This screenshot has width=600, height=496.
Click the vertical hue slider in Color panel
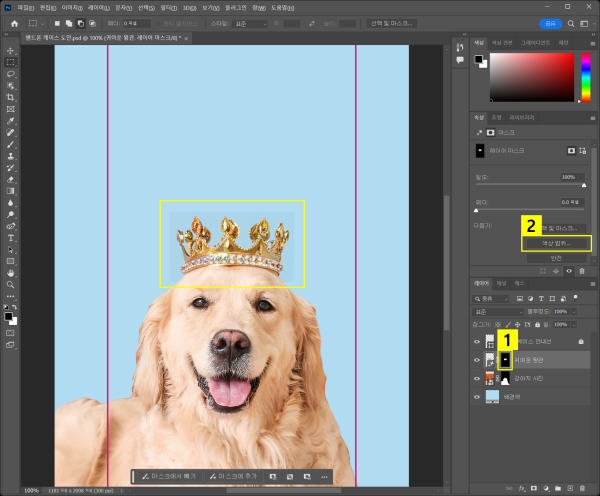[x=584, y=77]
